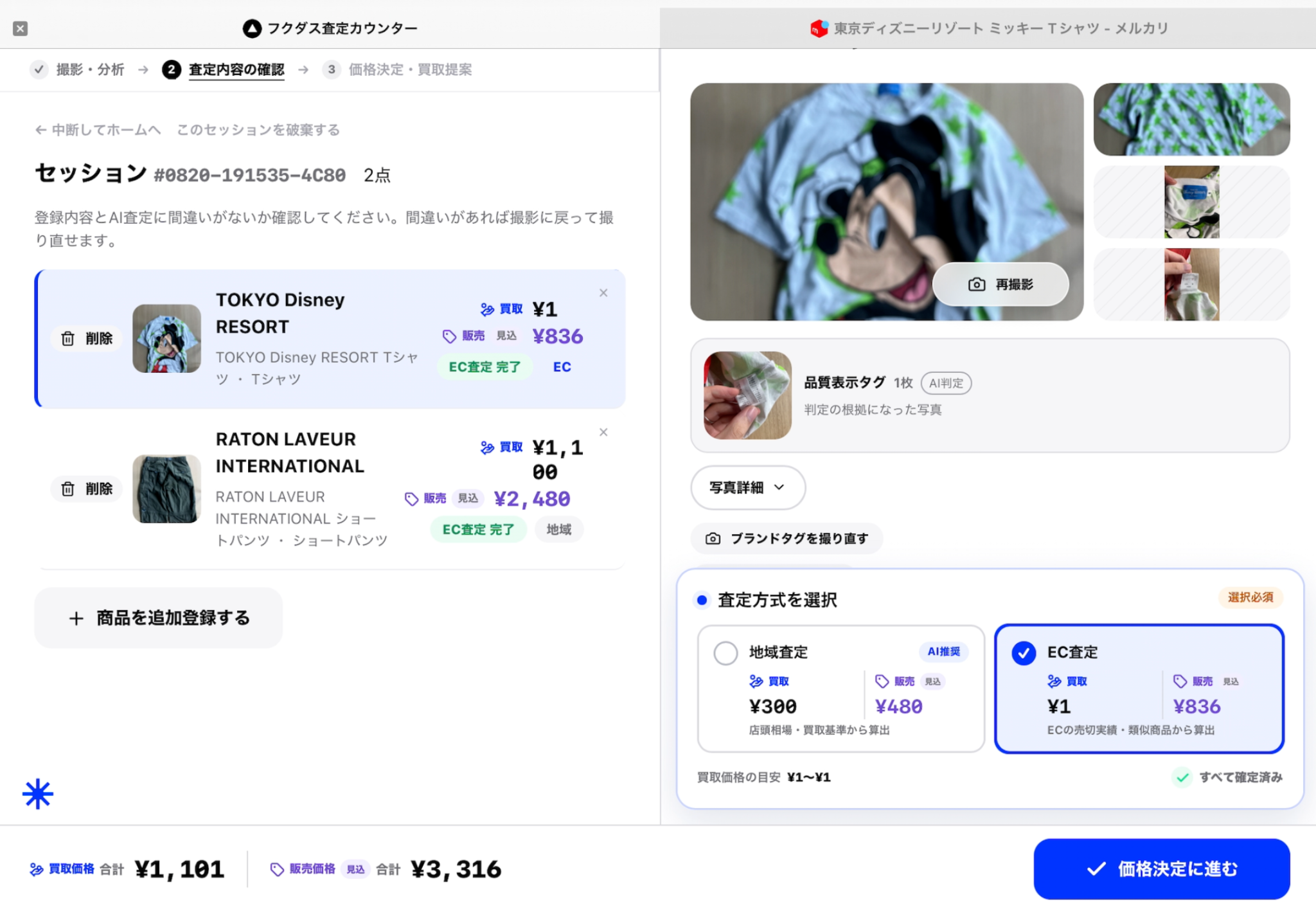The height and width of the screenshot is (909, 1316).
Task: Delete the TOKYO Disney RESORT item
Action: [87, 339]
